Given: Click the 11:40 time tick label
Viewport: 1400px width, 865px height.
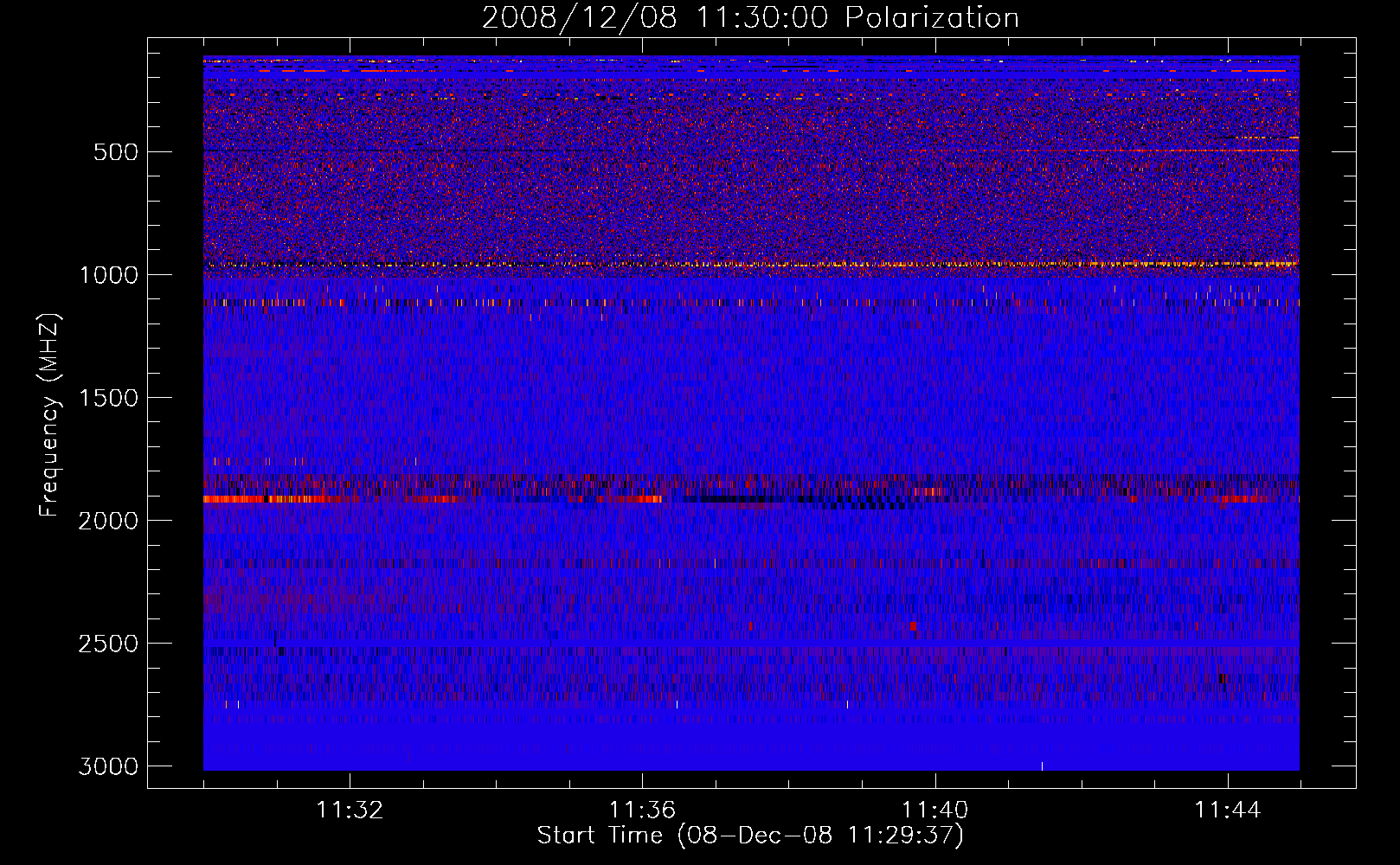Looking at the screenshot, I should coord(934,811).
